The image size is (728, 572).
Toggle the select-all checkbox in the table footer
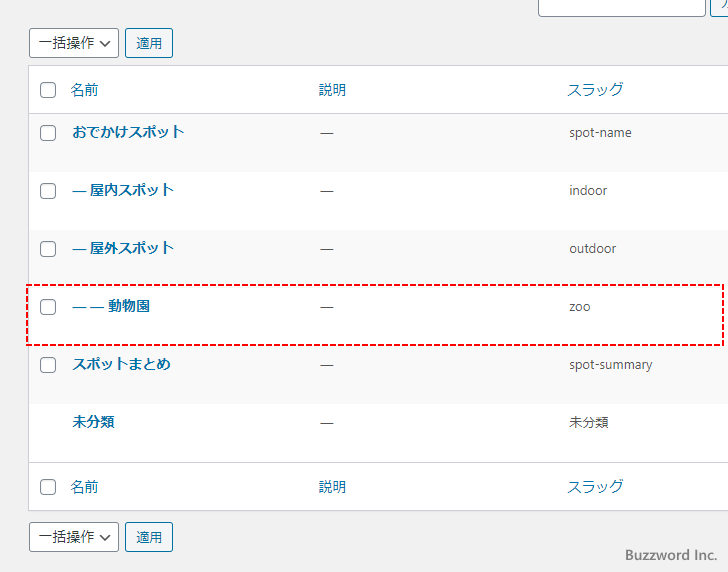coord(48,487)
